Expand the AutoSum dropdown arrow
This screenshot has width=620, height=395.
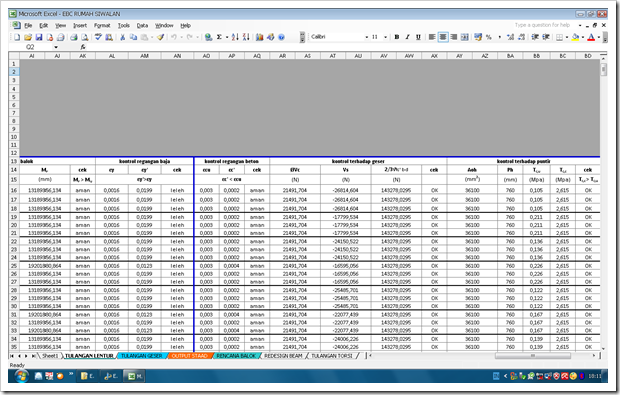227,37
